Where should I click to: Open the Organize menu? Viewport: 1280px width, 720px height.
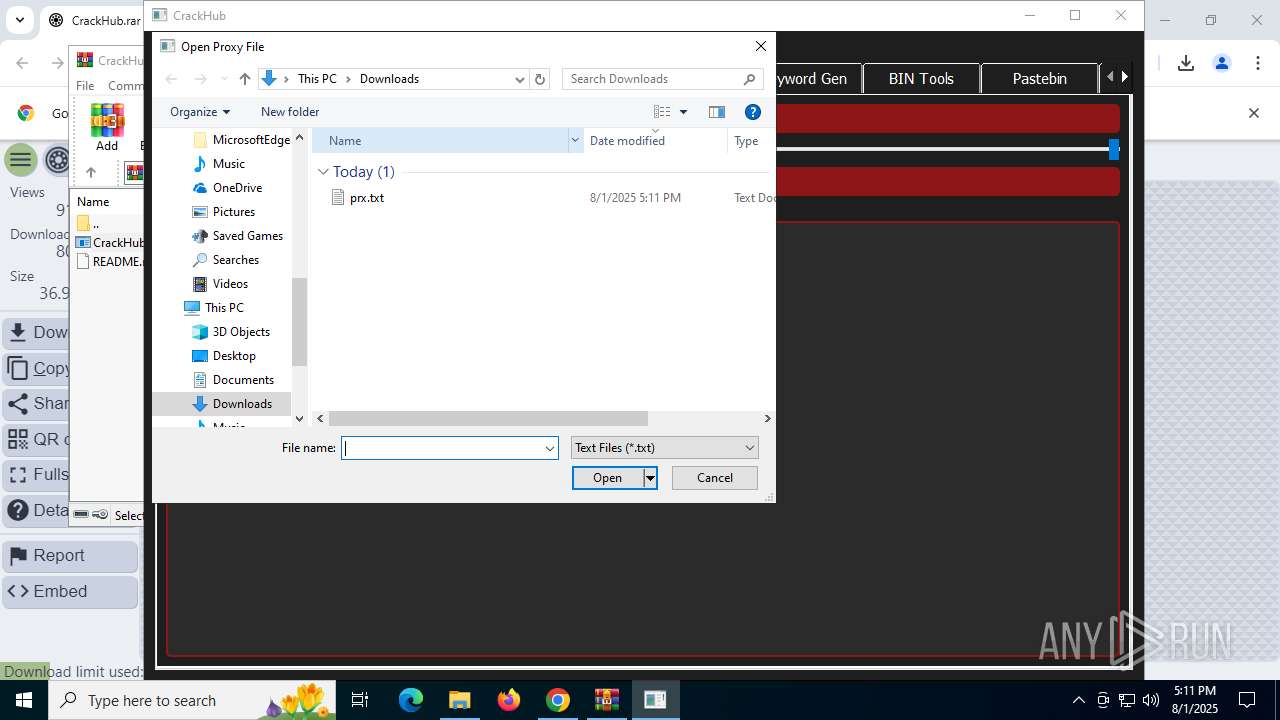(x=200, y=112)
